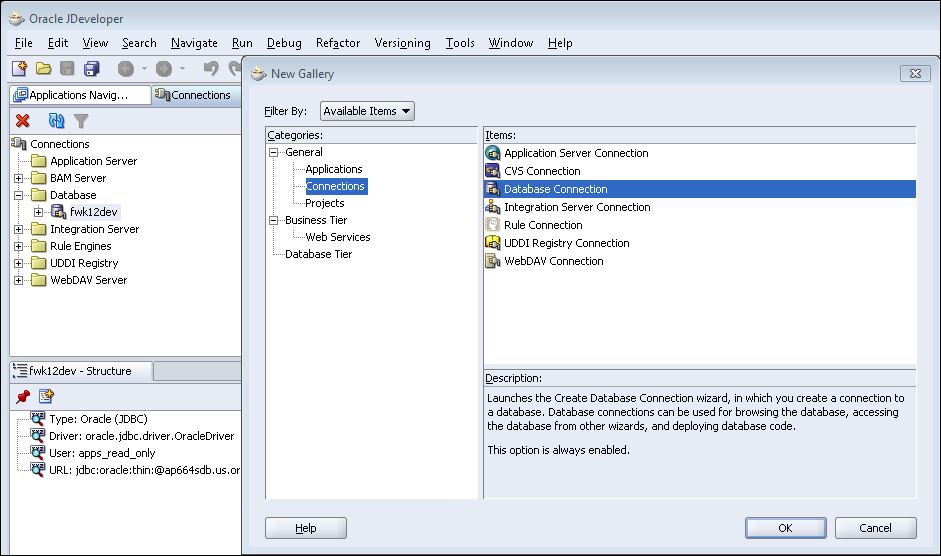Select the Applications category

pos(334,169)
